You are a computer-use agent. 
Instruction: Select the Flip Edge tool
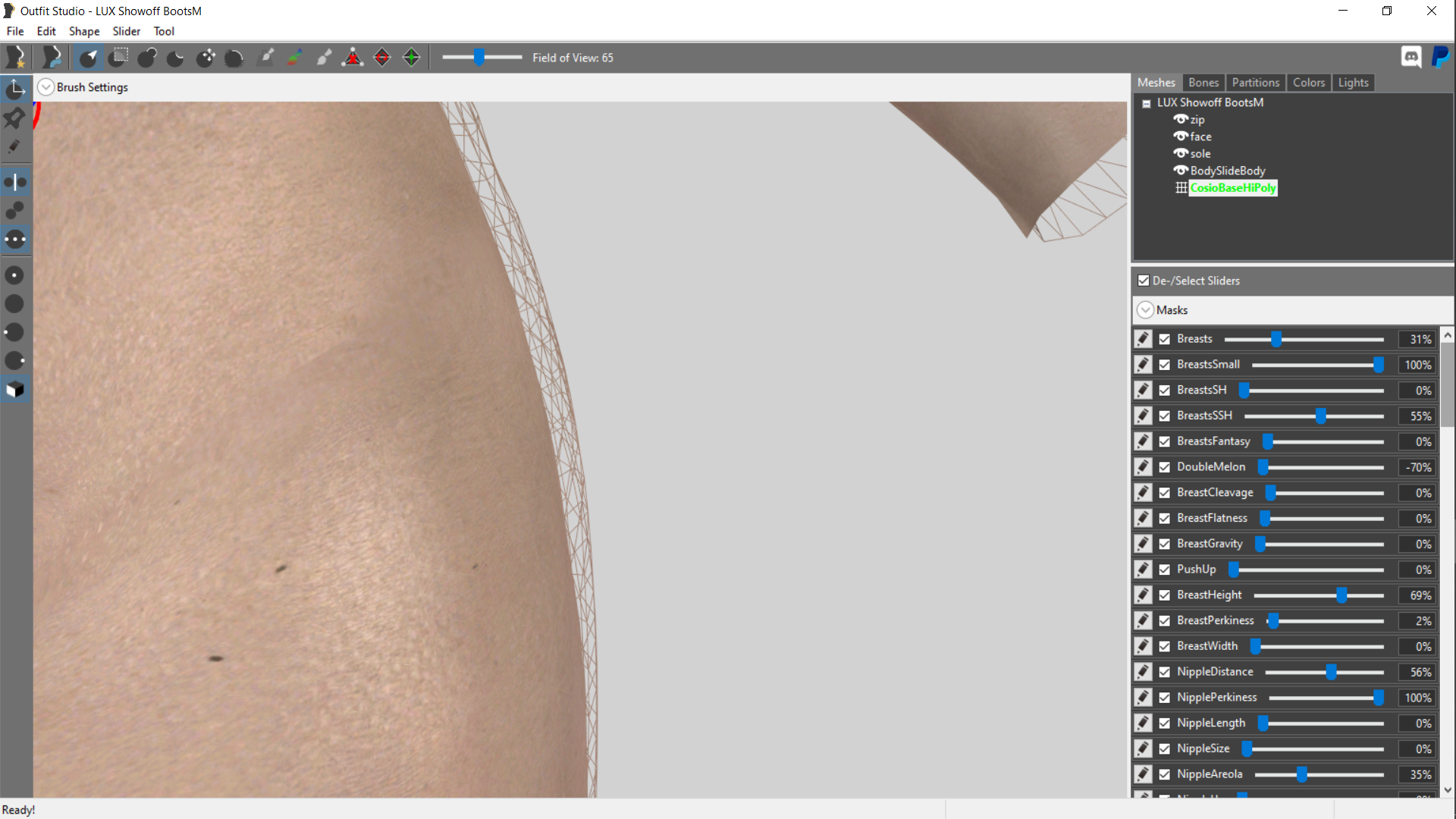[x=382, y=58]
